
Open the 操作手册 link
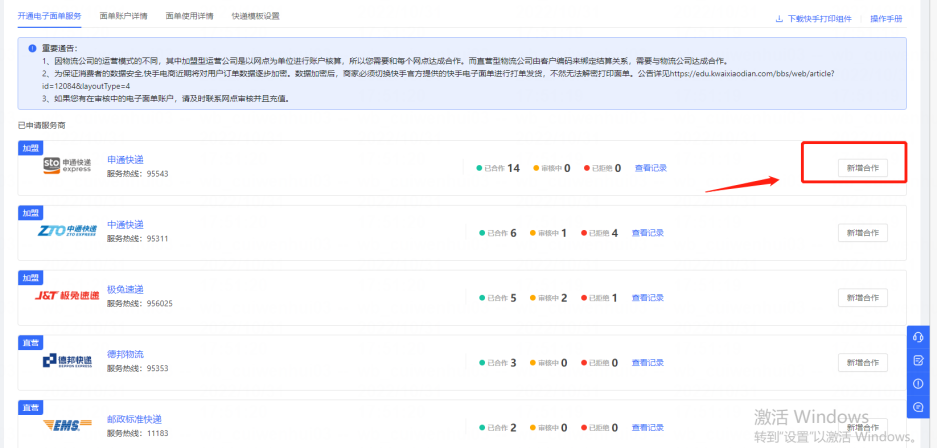tap(886, 18)
